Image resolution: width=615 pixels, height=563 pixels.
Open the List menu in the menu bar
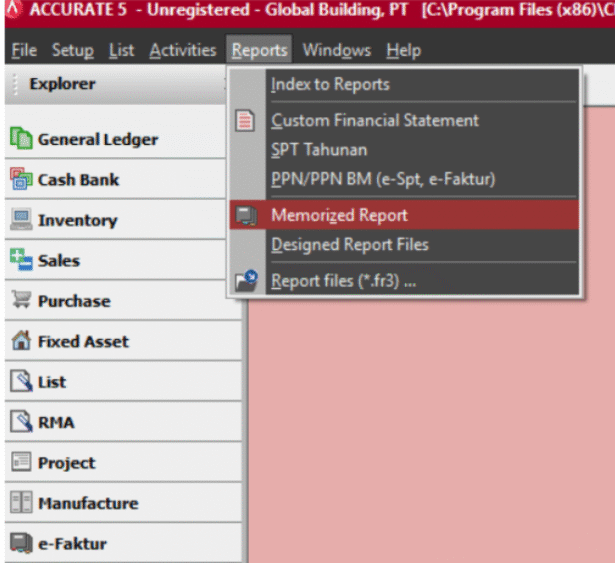[122, 50]
